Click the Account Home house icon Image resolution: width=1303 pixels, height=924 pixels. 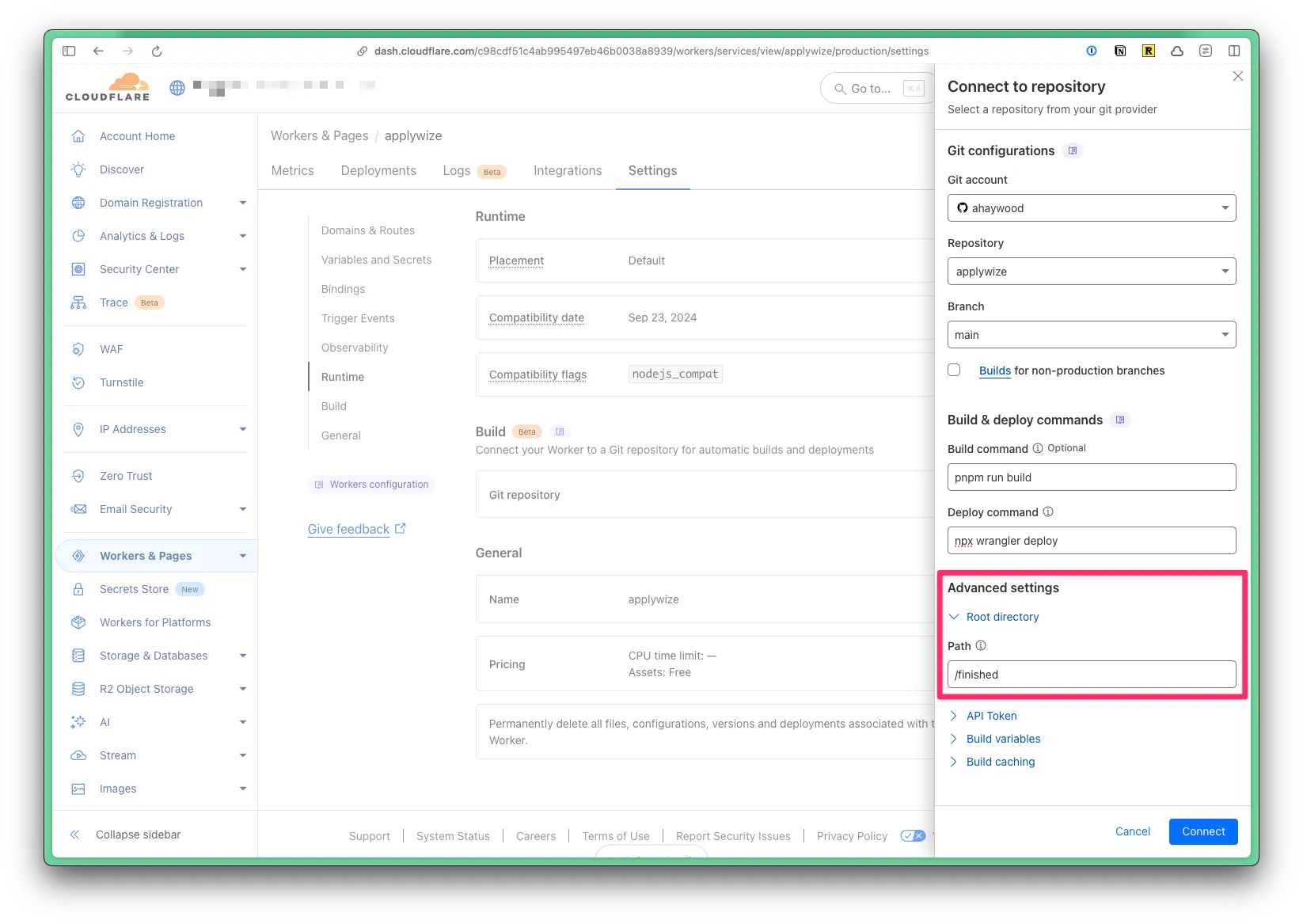point(78,136)
